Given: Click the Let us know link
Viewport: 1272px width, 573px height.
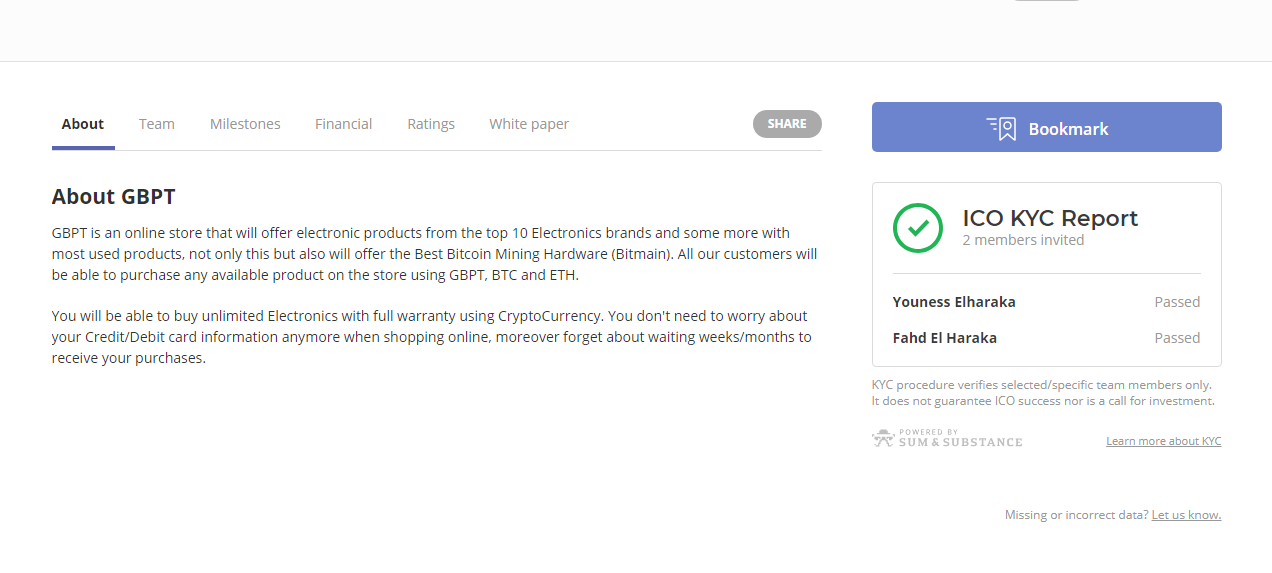Looking at the screenshot, I should [1186, 515].
